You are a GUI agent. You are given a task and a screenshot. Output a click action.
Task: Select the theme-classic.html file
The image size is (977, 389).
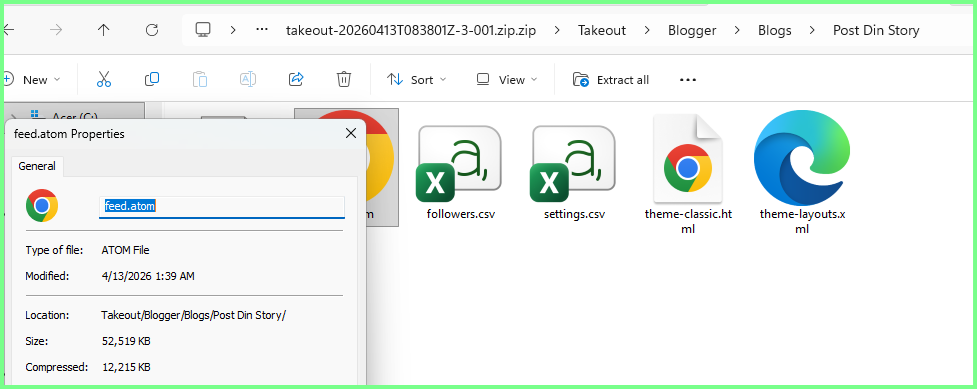(688, 174)
